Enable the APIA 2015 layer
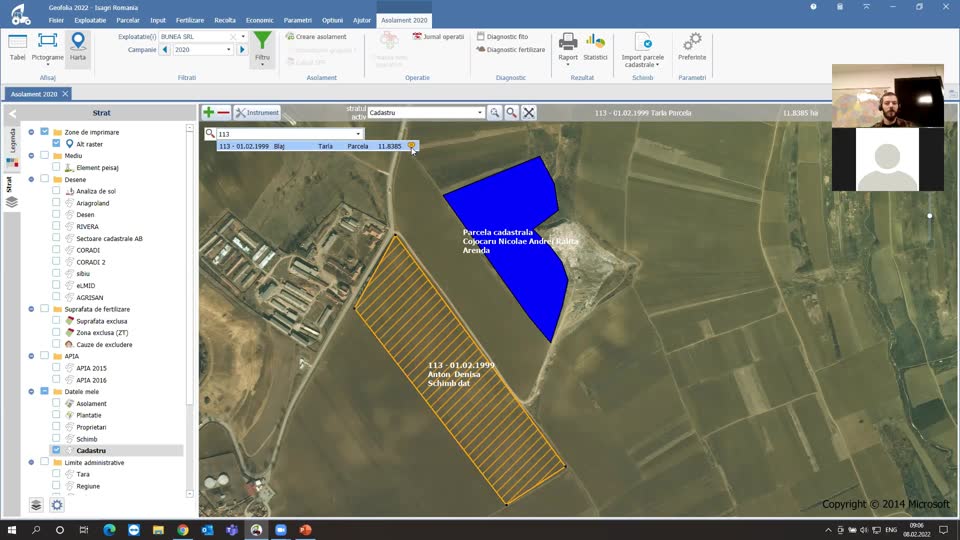Screen dimensions: 960x540 pyautogui.click(x=56, y=367)
